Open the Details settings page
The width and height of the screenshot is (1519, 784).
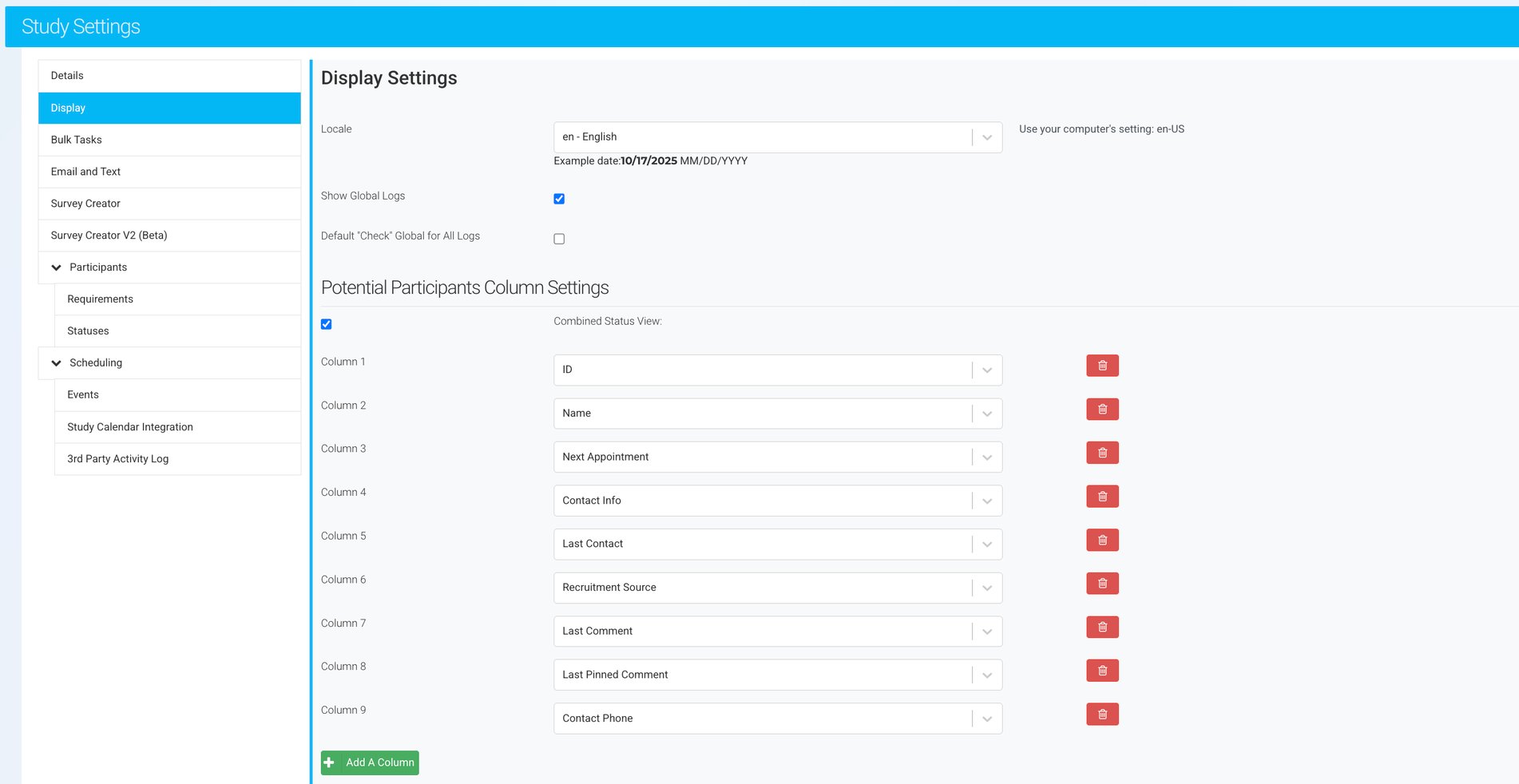169,76
